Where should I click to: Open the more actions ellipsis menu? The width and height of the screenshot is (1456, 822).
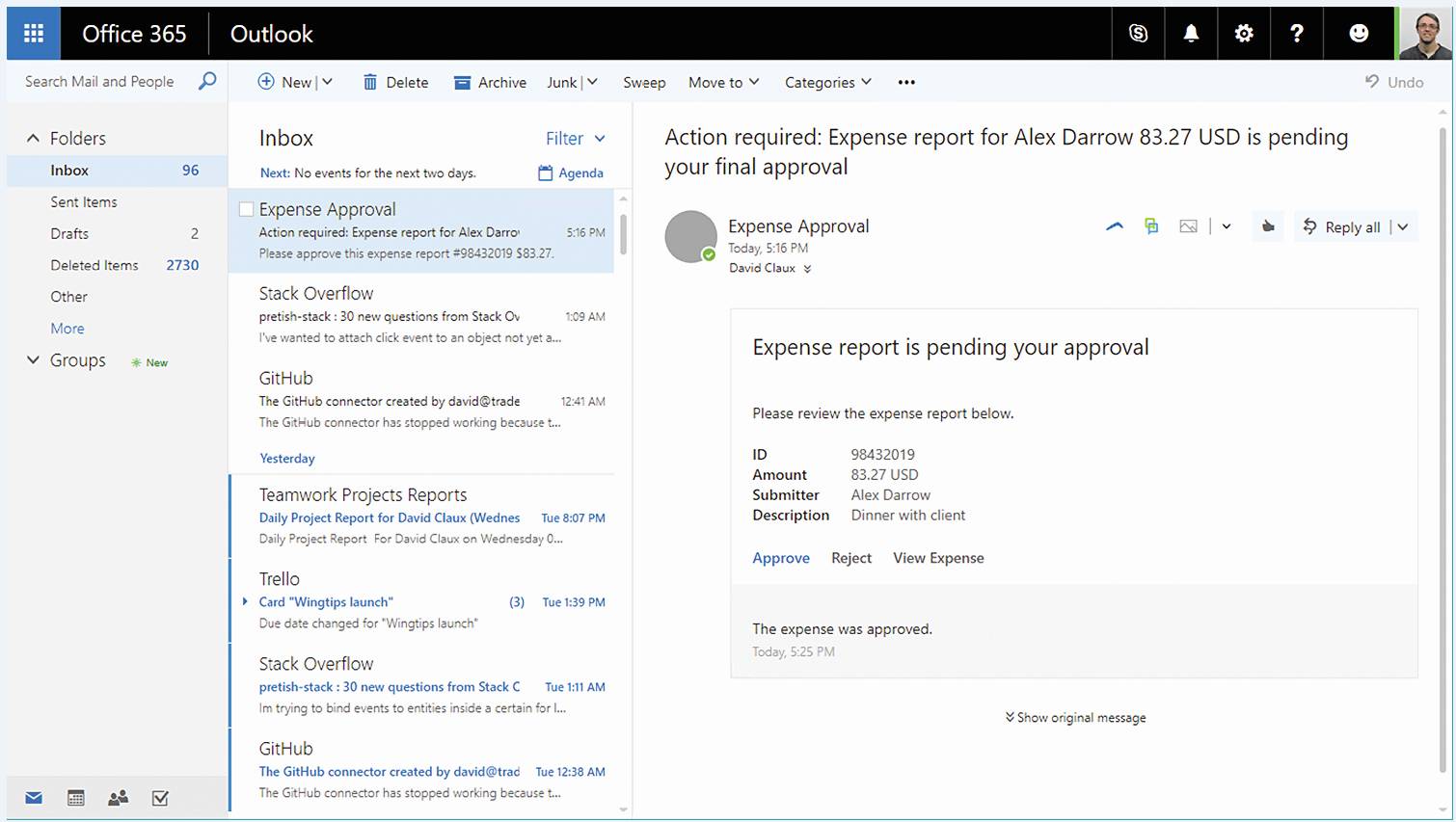(906, 82)
